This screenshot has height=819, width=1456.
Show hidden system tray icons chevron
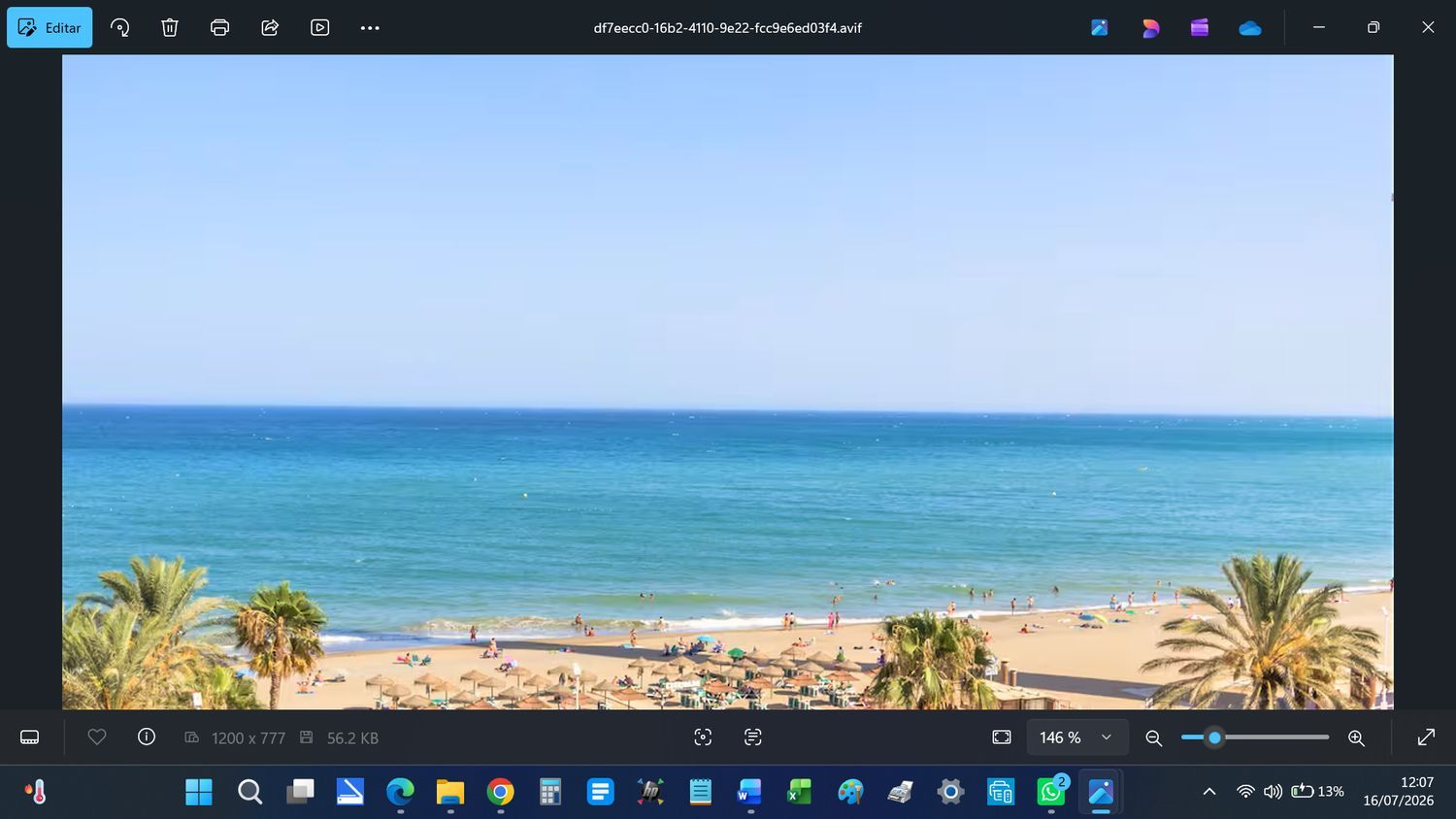1209,792
